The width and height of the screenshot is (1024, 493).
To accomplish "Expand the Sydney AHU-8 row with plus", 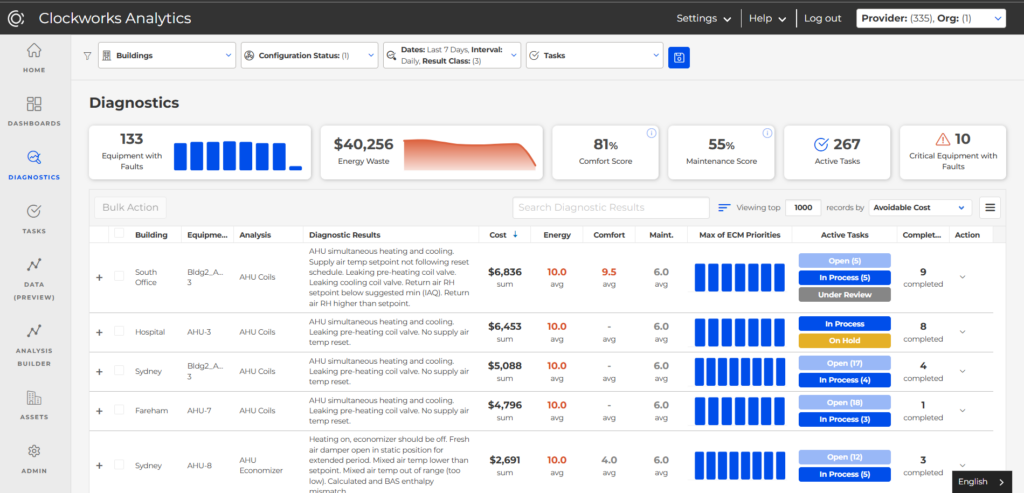I will coord(99,466).
